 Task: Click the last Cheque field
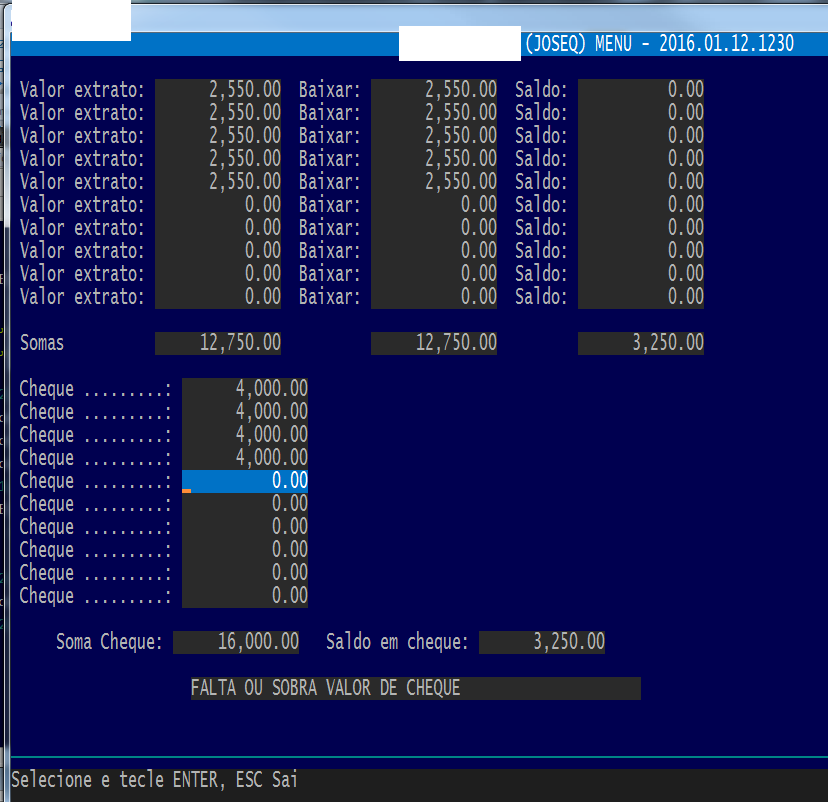[245, 596]
